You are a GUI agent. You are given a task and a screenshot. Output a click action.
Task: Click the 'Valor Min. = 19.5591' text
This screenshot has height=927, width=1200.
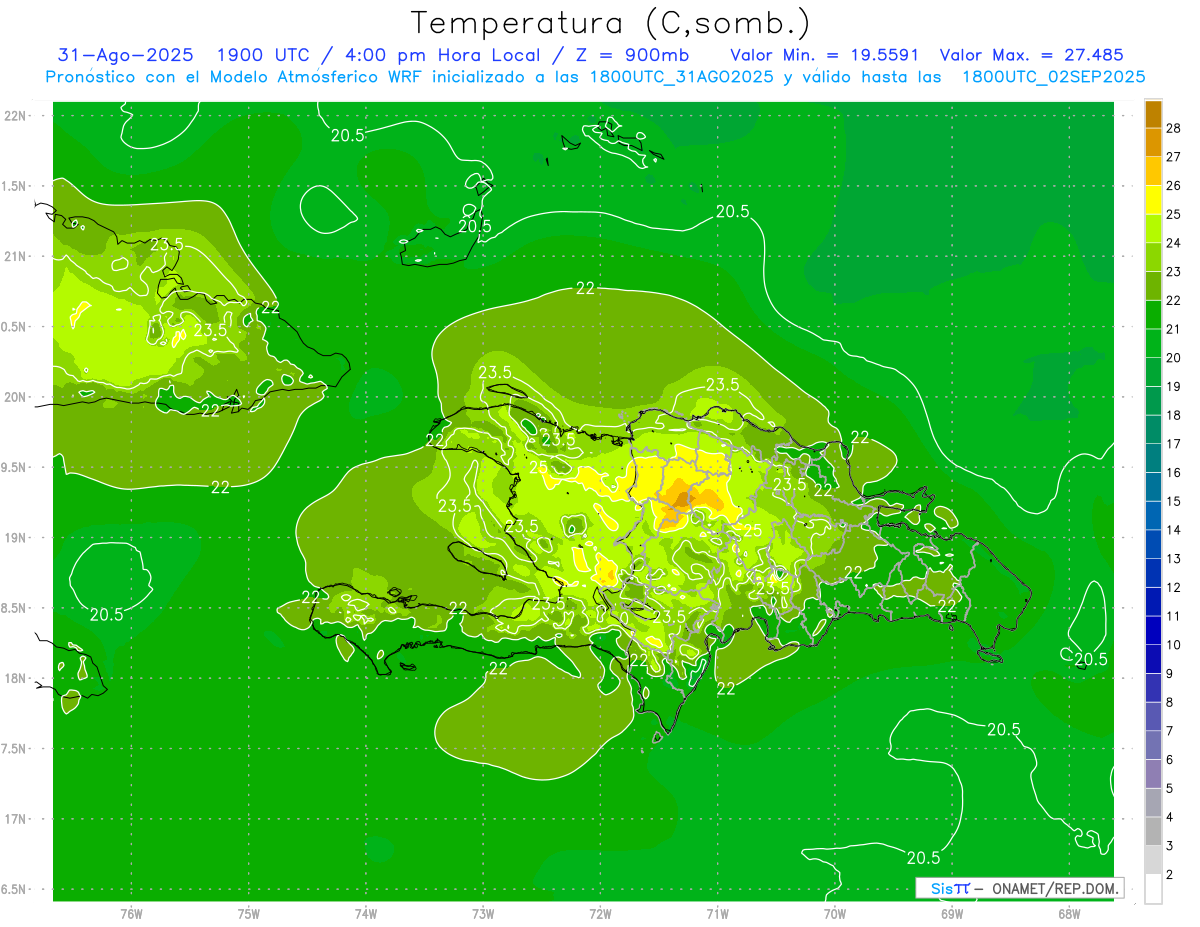[x=824, y=55]
